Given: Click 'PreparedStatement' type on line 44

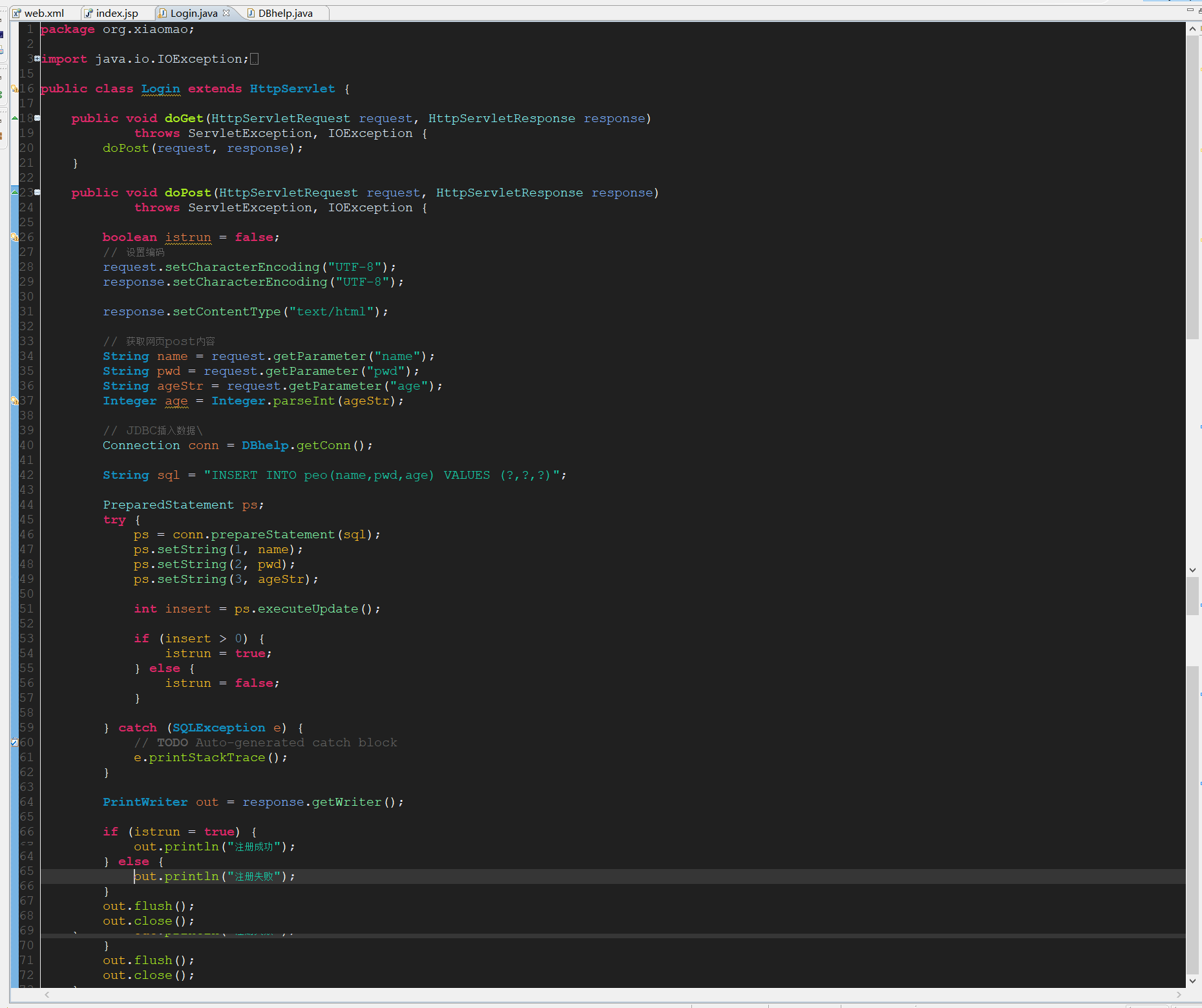Looking at the screenshot, I should (169, 505).
